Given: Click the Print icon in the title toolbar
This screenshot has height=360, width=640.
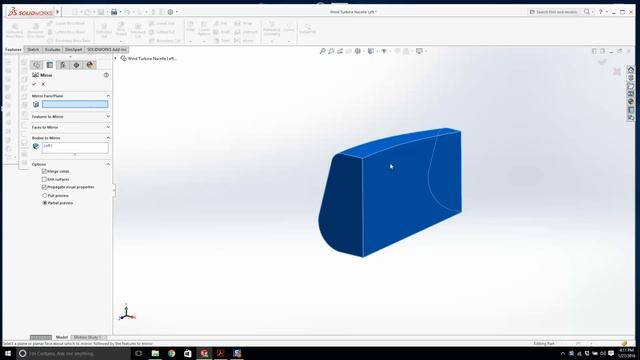Looking at the screenshot, I should tap(114, 12).
